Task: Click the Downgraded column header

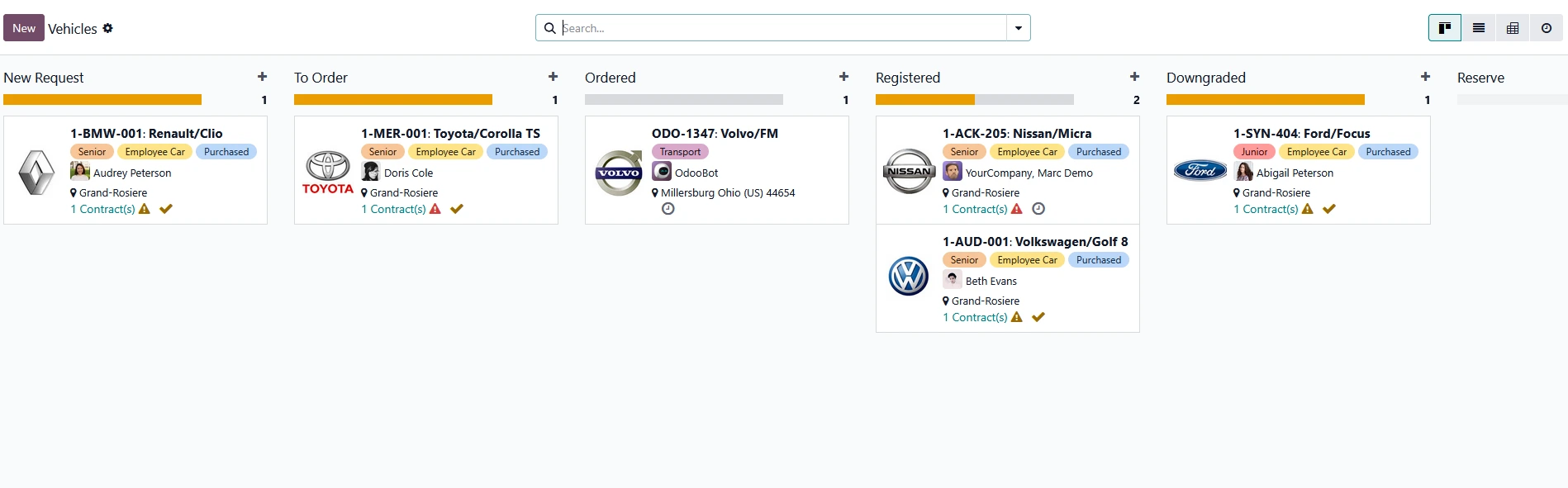Action: click(1205, 78)
